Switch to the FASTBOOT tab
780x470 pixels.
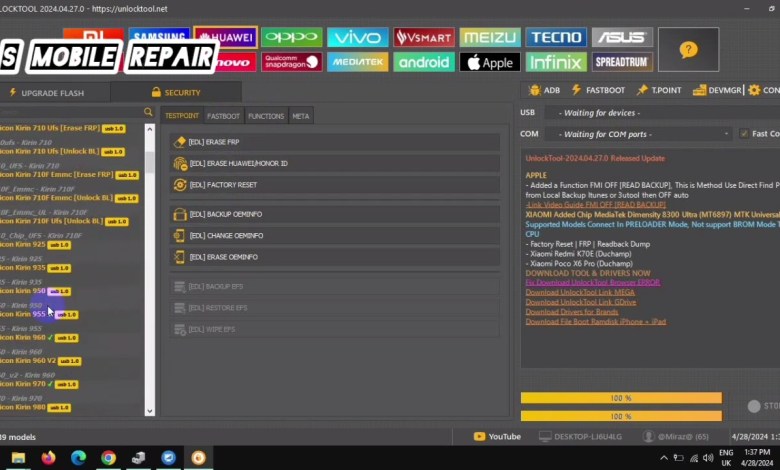coord(223,116)
